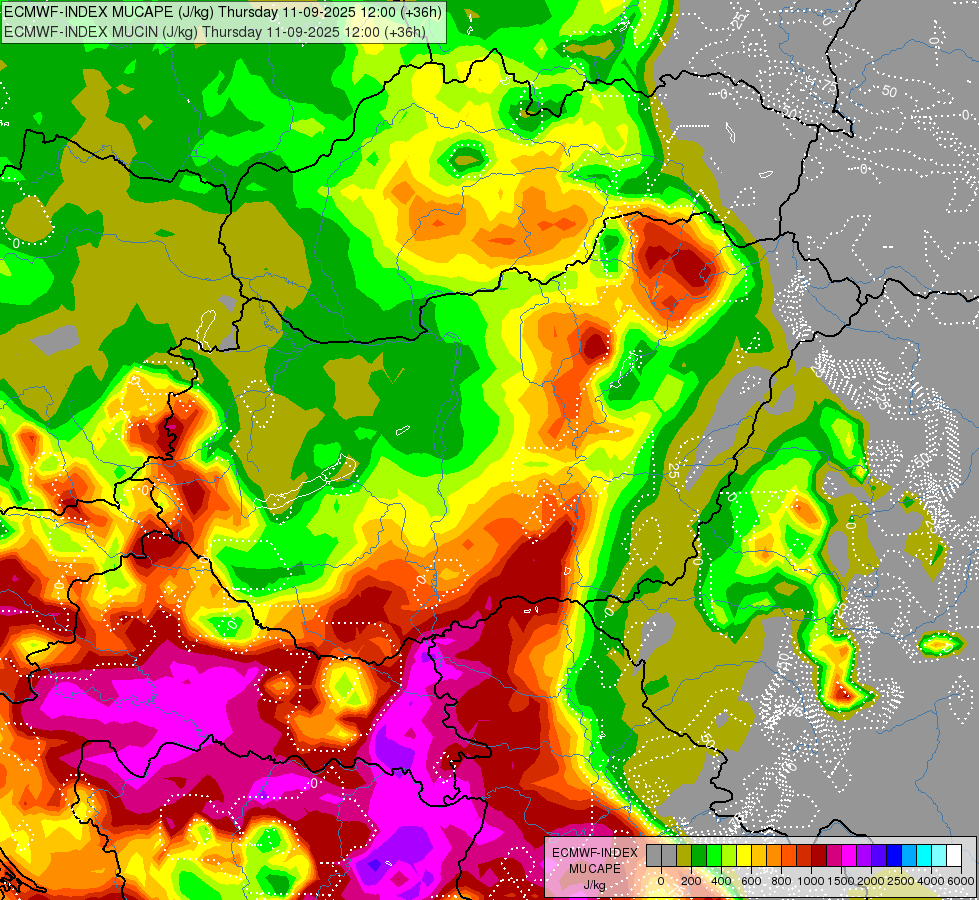Pick the pure blue legend swatch
The width and height of the screenshot is (979, 900).
pyautogui.click(x=895, y=855)
